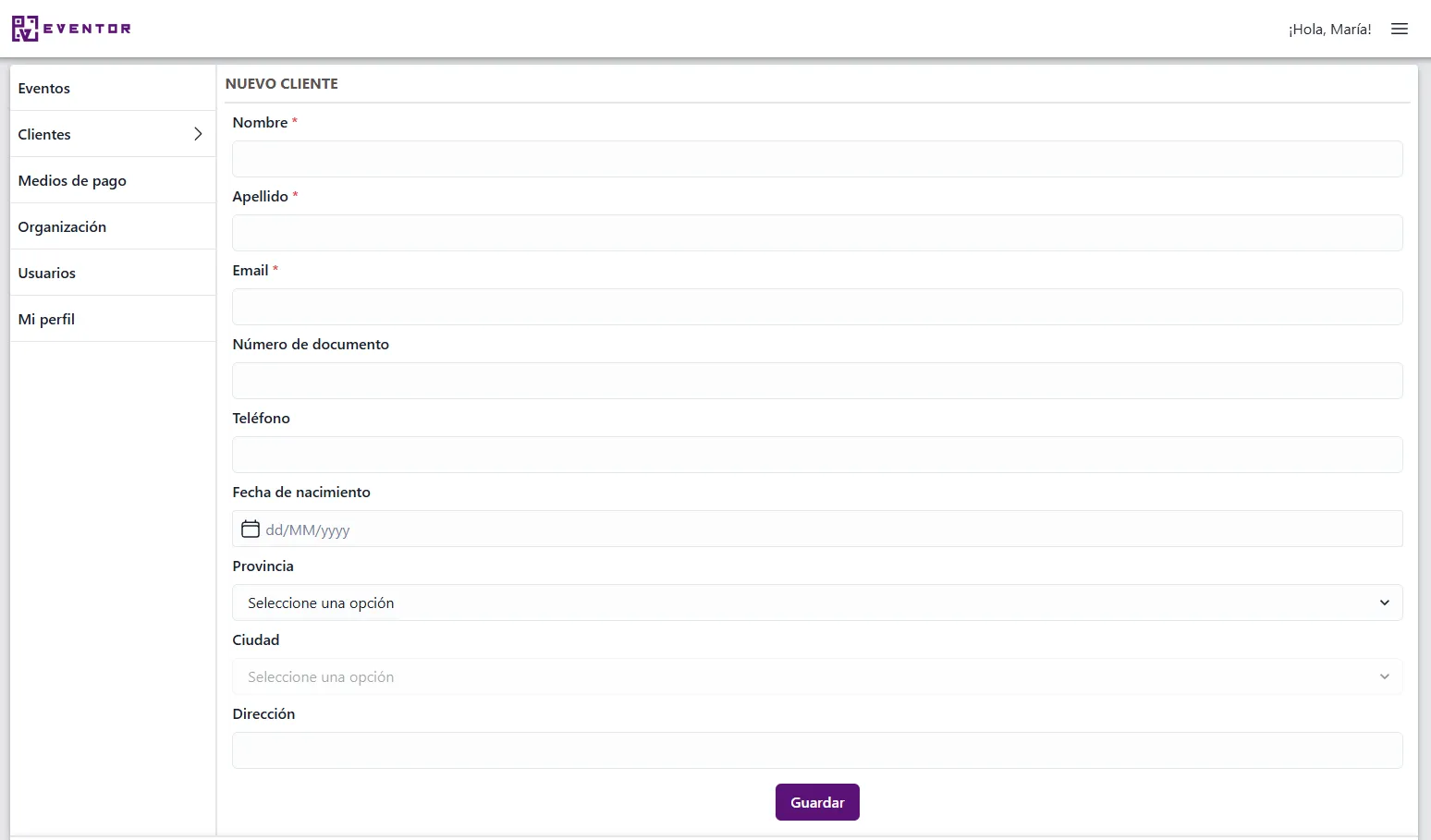
Task: Navigate to Organización
Action: pyautogui.click(x=113, y=226)
